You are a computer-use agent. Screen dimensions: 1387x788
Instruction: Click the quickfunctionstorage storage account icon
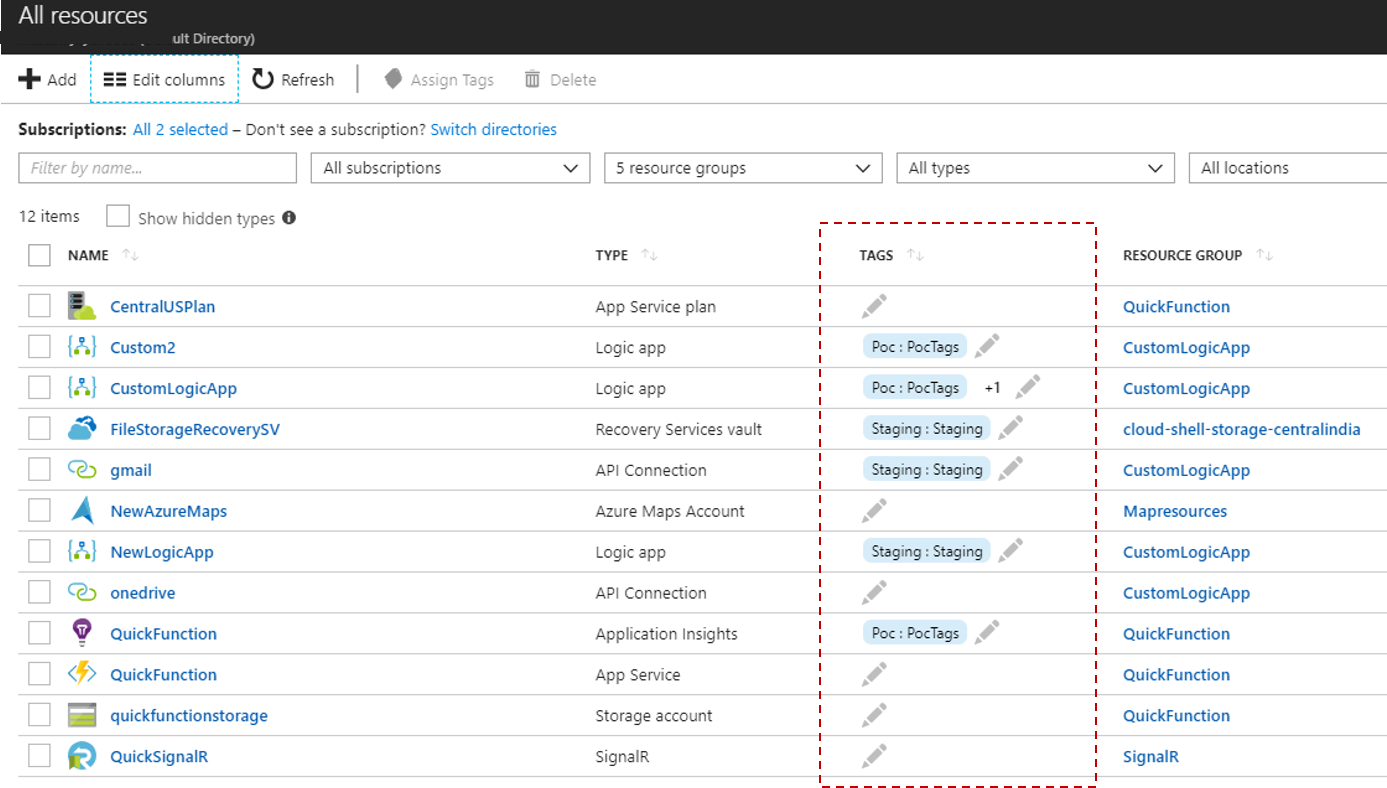pyautogui.click(x=82, y=715)
